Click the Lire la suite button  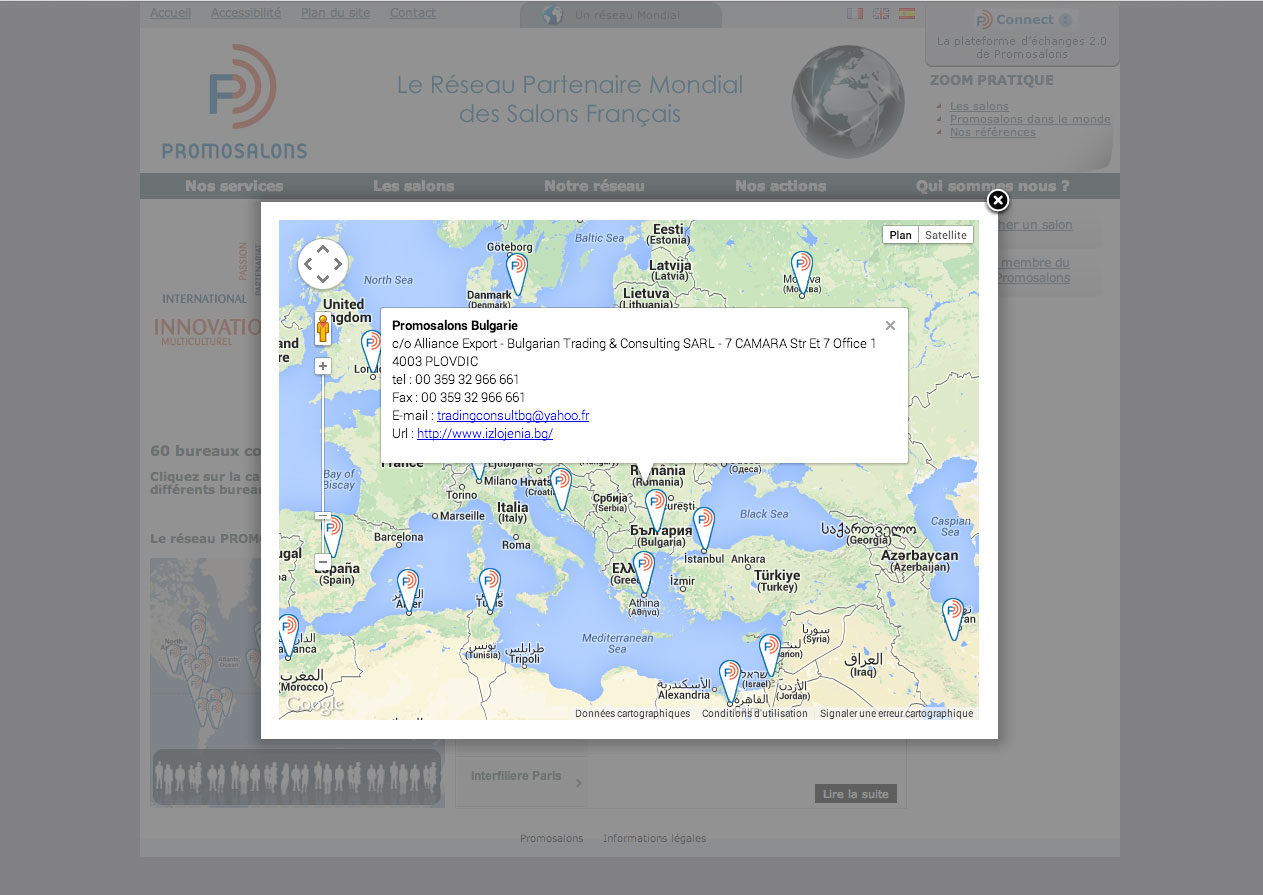tap(855, 794)
